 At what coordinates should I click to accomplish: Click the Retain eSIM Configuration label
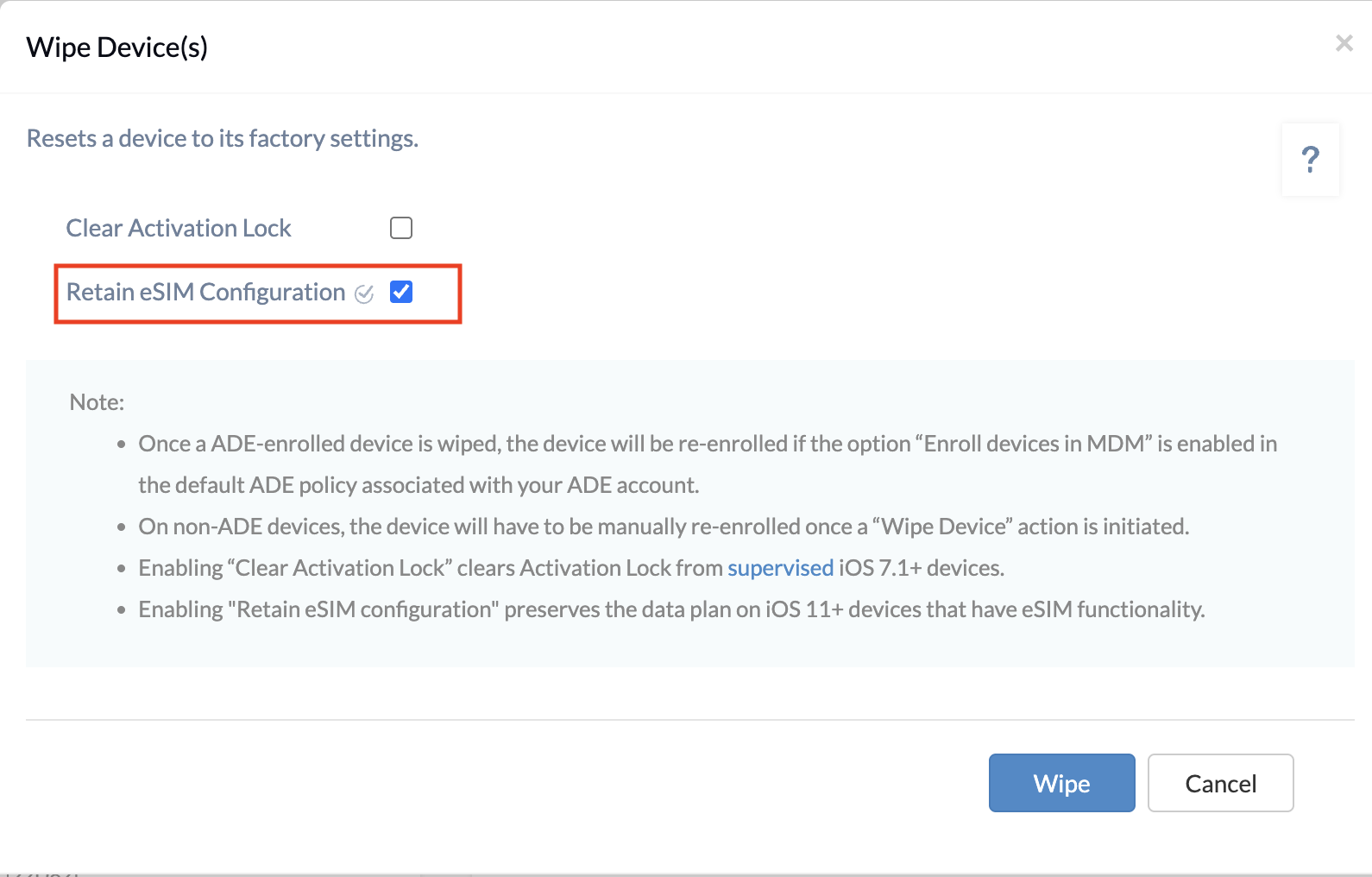tap(205, 293)
